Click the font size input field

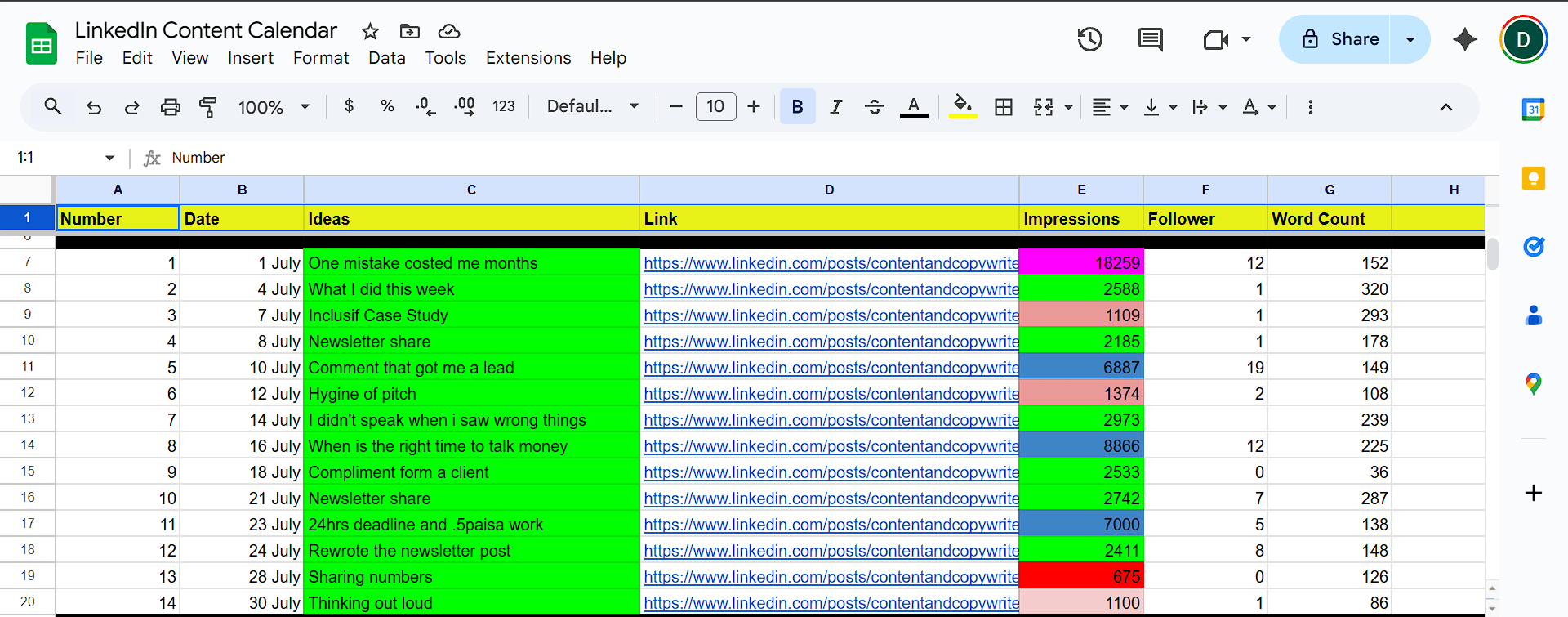tap(715, 106)
